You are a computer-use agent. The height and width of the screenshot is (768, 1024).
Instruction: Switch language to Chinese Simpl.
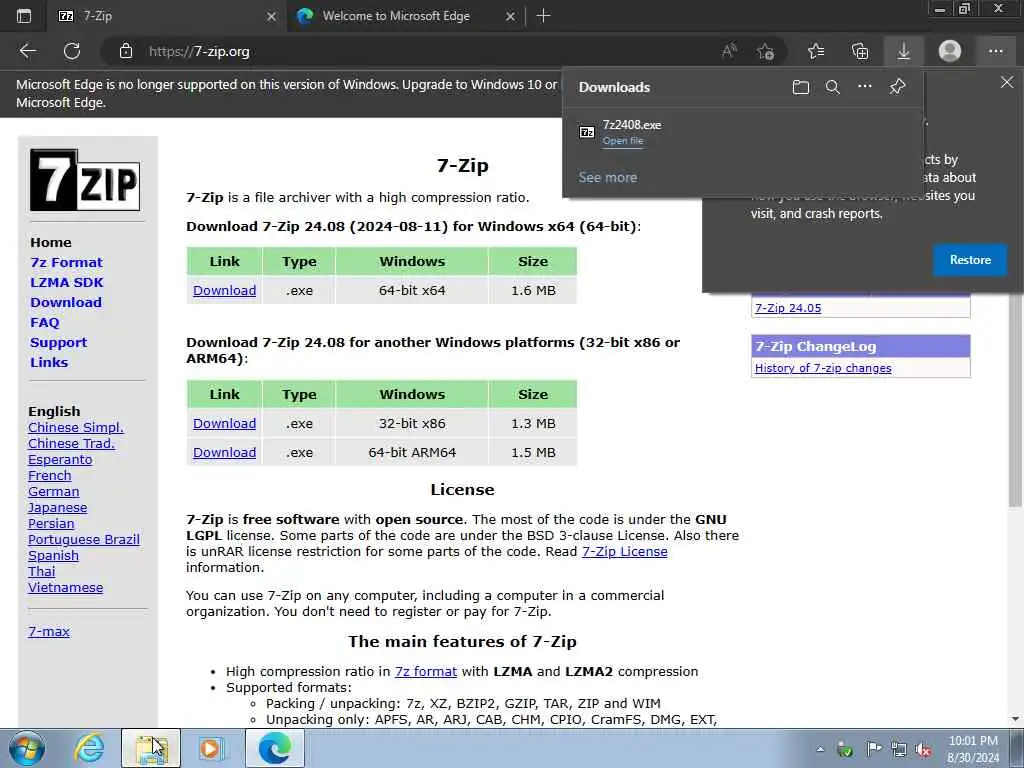click(76, 427)
